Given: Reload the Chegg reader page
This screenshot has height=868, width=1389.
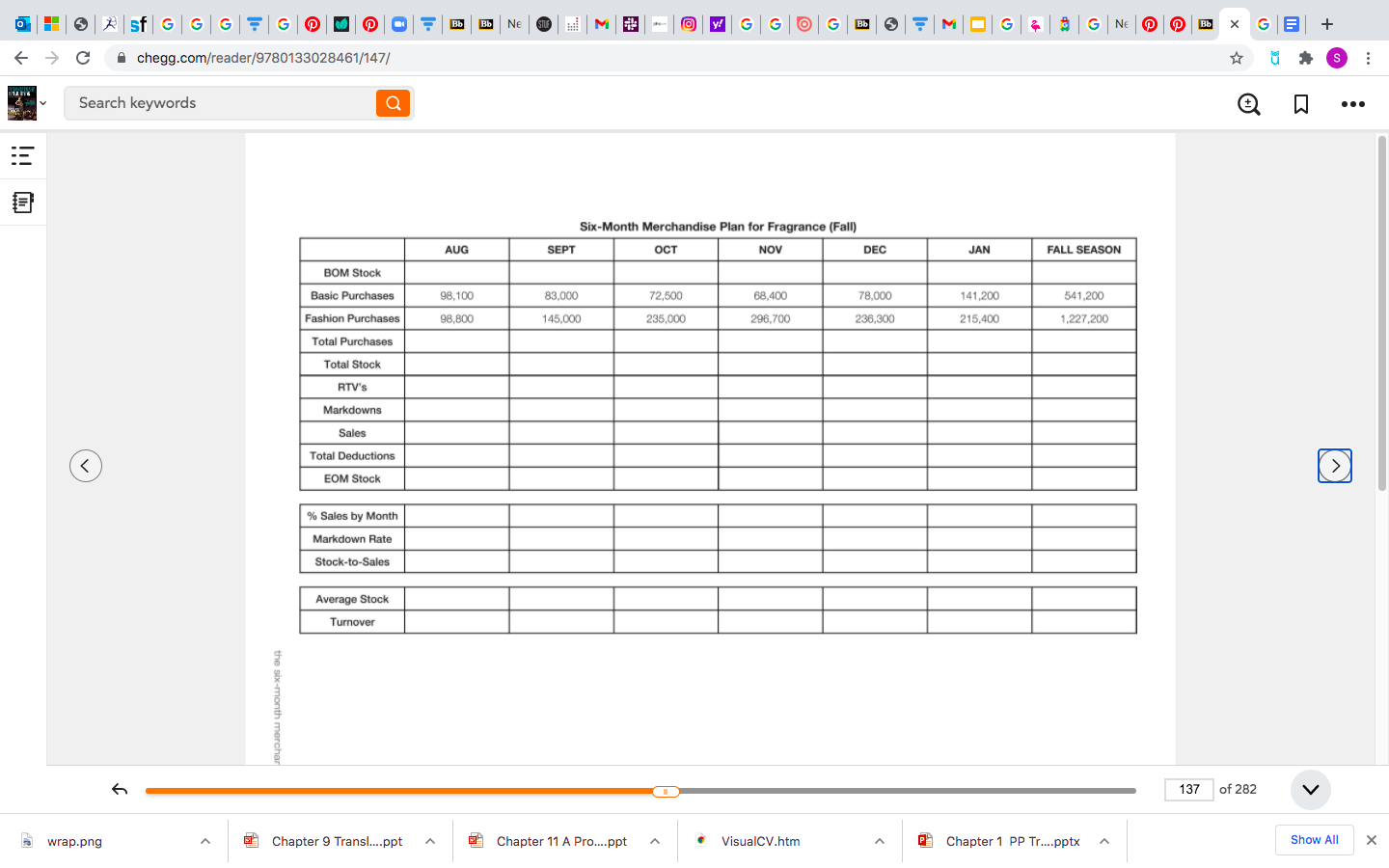Looking at the screenshot, I should 83,58.
